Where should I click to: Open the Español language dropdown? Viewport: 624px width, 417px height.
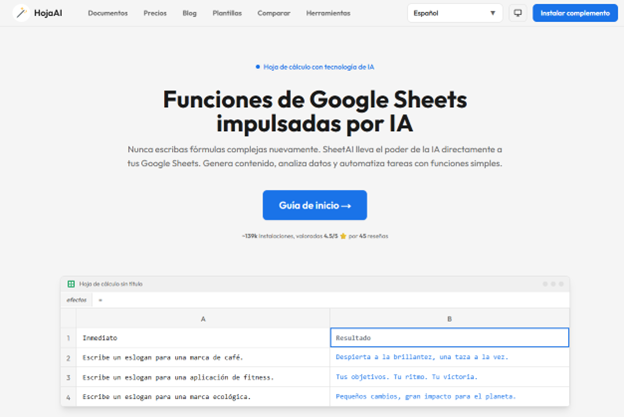tap(455, 13)
